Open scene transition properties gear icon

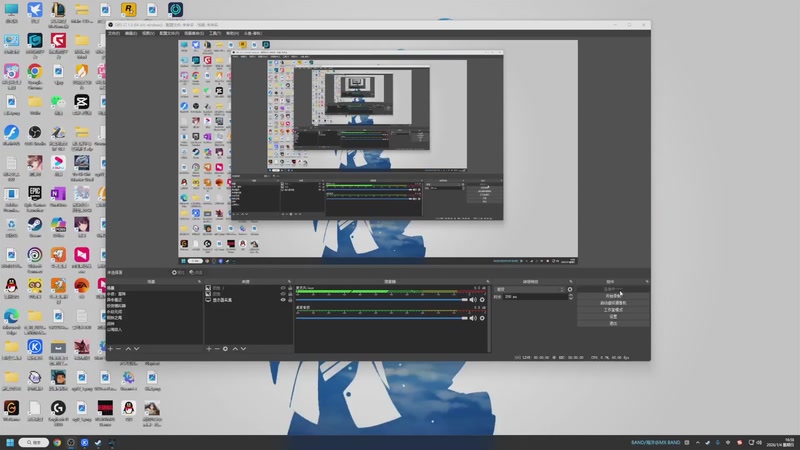pos(570,289)
